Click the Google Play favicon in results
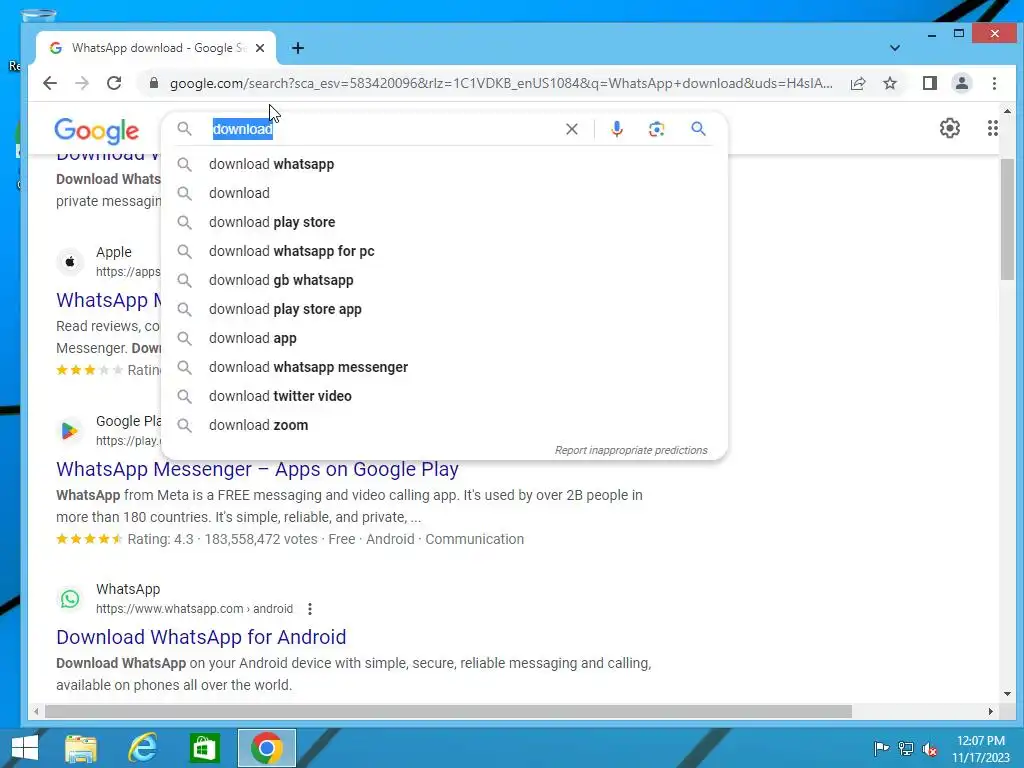This screenshot has height=768, width=1024. [x=70, y=431]
